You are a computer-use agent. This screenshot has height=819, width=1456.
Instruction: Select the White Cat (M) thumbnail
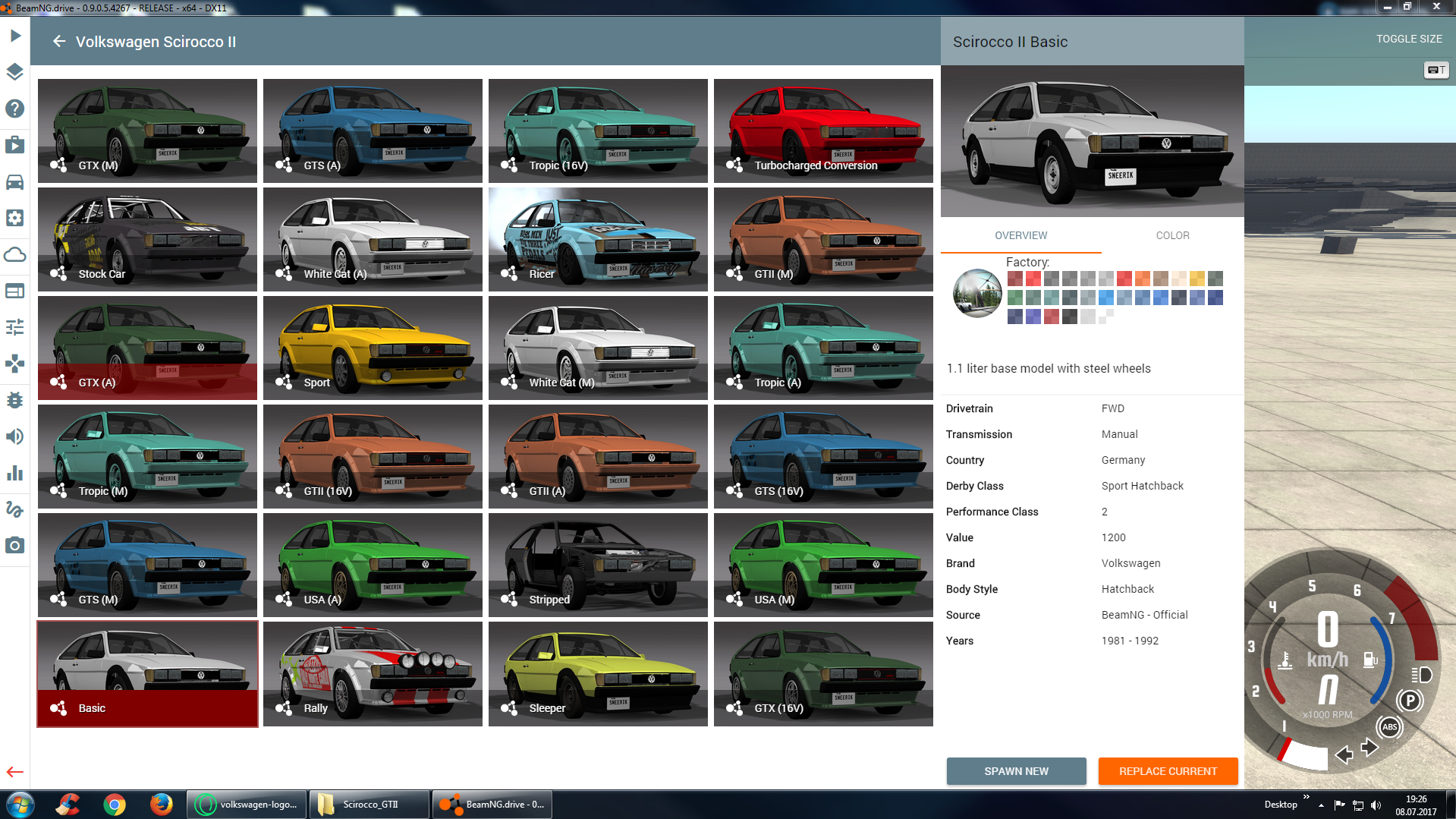coord(598,348)
